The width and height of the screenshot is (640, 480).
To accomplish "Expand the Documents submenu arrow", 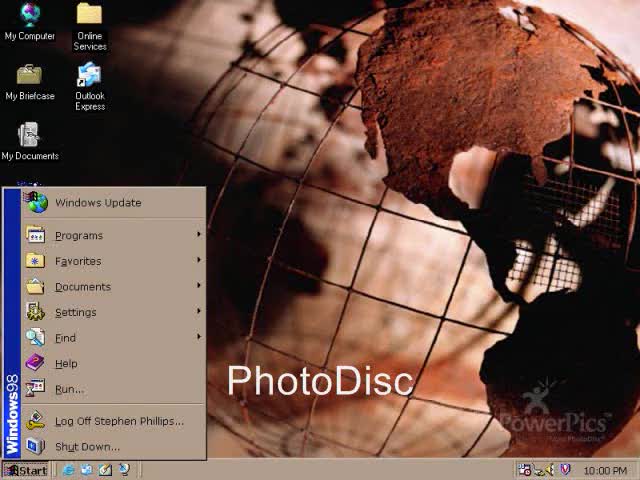I will (x=199, y=285).
